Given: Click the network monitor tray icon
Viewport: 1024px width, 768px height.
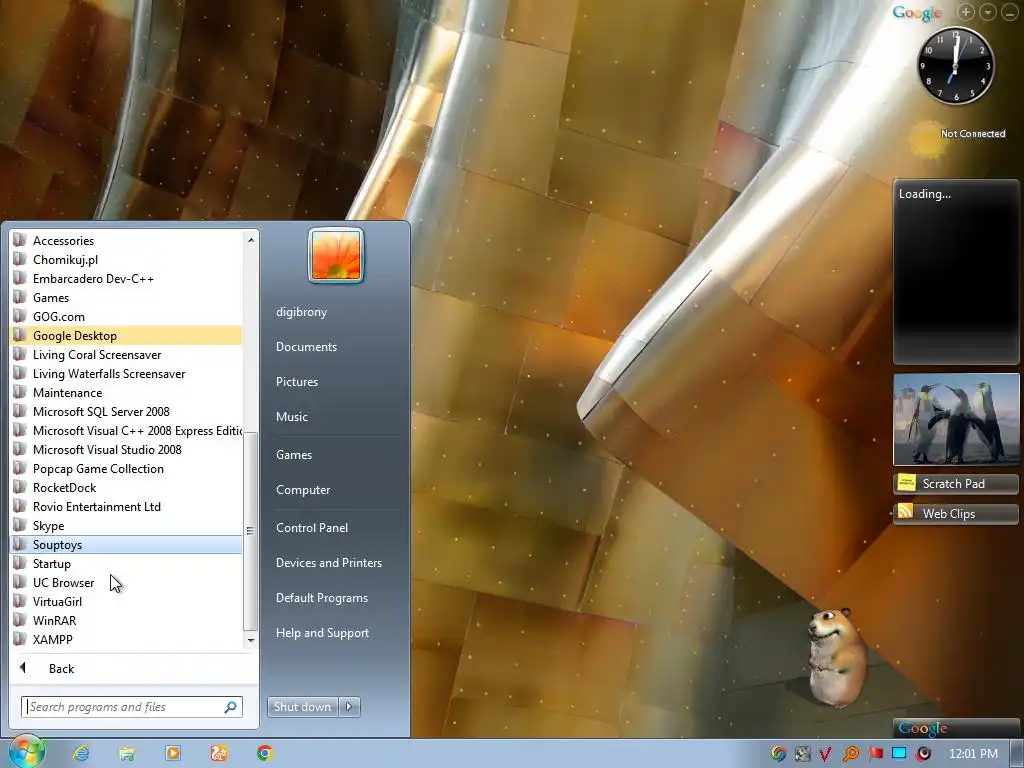Looking at the screenshot, I should tap(899, 754).
